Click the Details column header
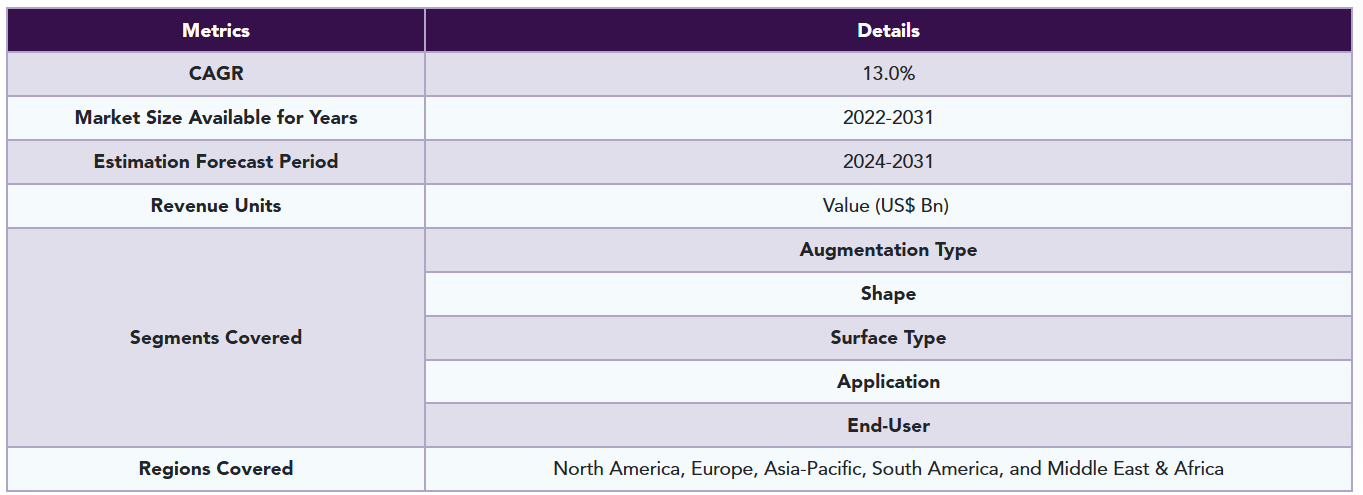 pos(888,30)
